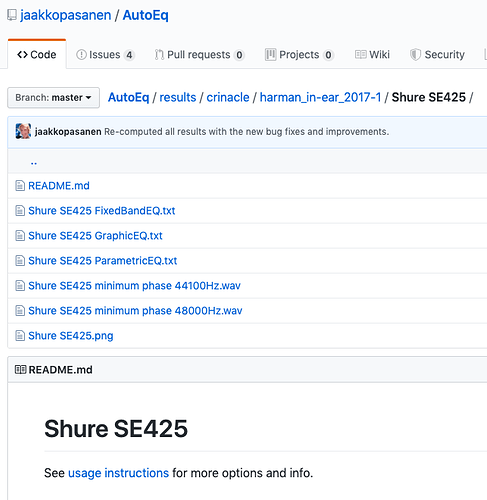Screen dimensions: 487x500
Task: Follow the usage instructions link
Action: [x=118, y=473]
